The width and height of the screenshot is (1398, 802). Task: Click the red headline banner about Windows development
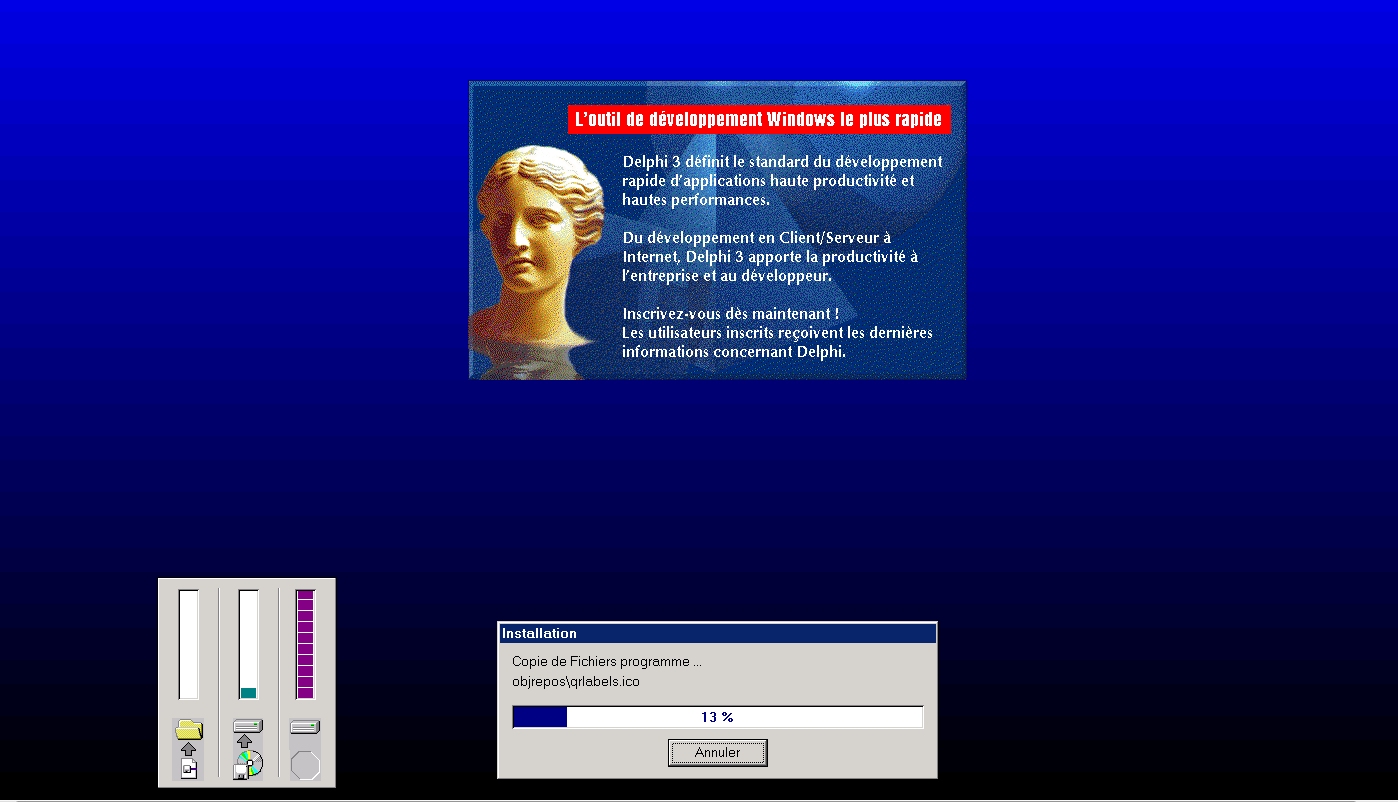[x=758, y=120]
